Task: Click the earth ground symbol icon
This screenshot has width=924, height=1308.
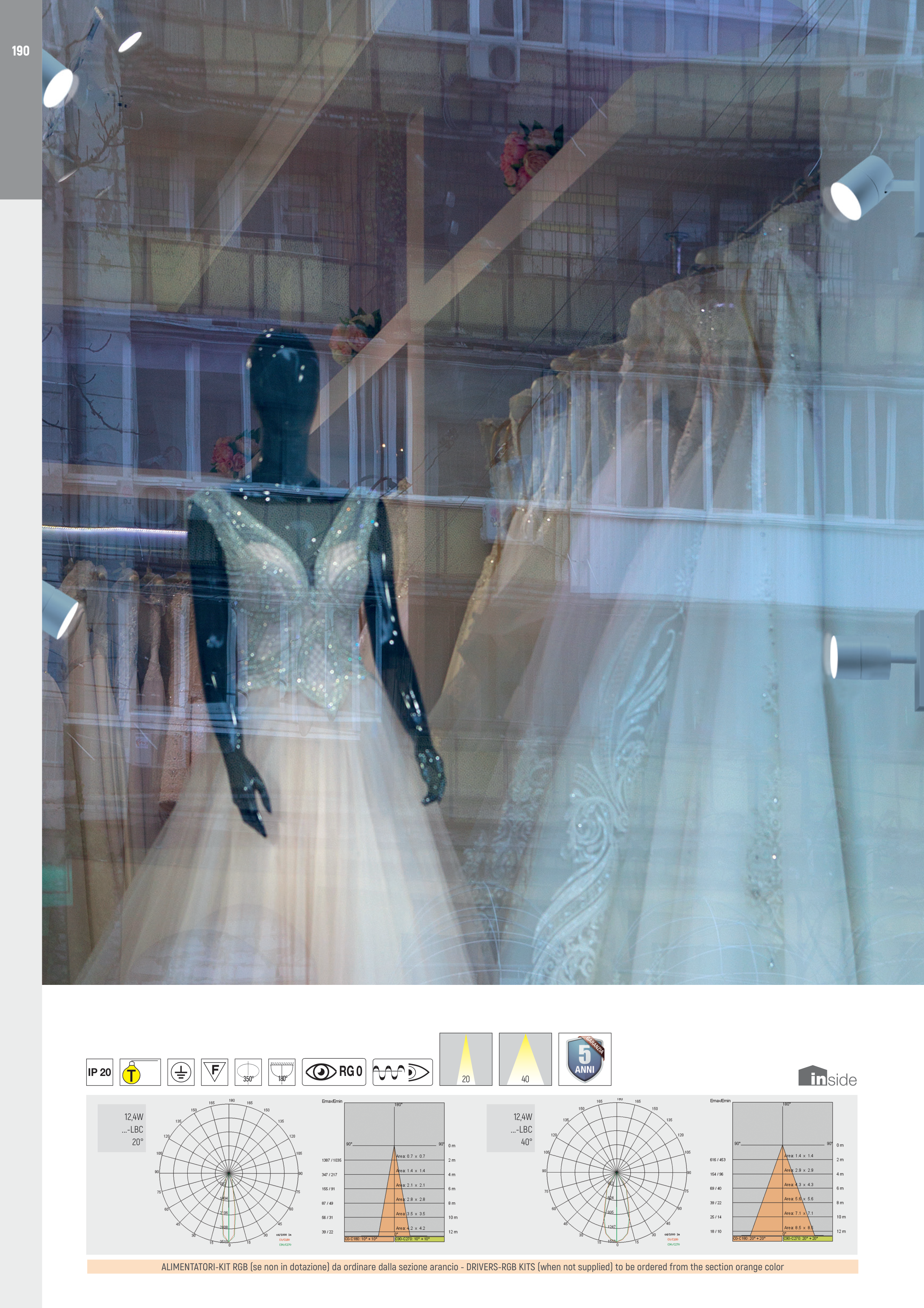Action: [x=181, y=1072]
